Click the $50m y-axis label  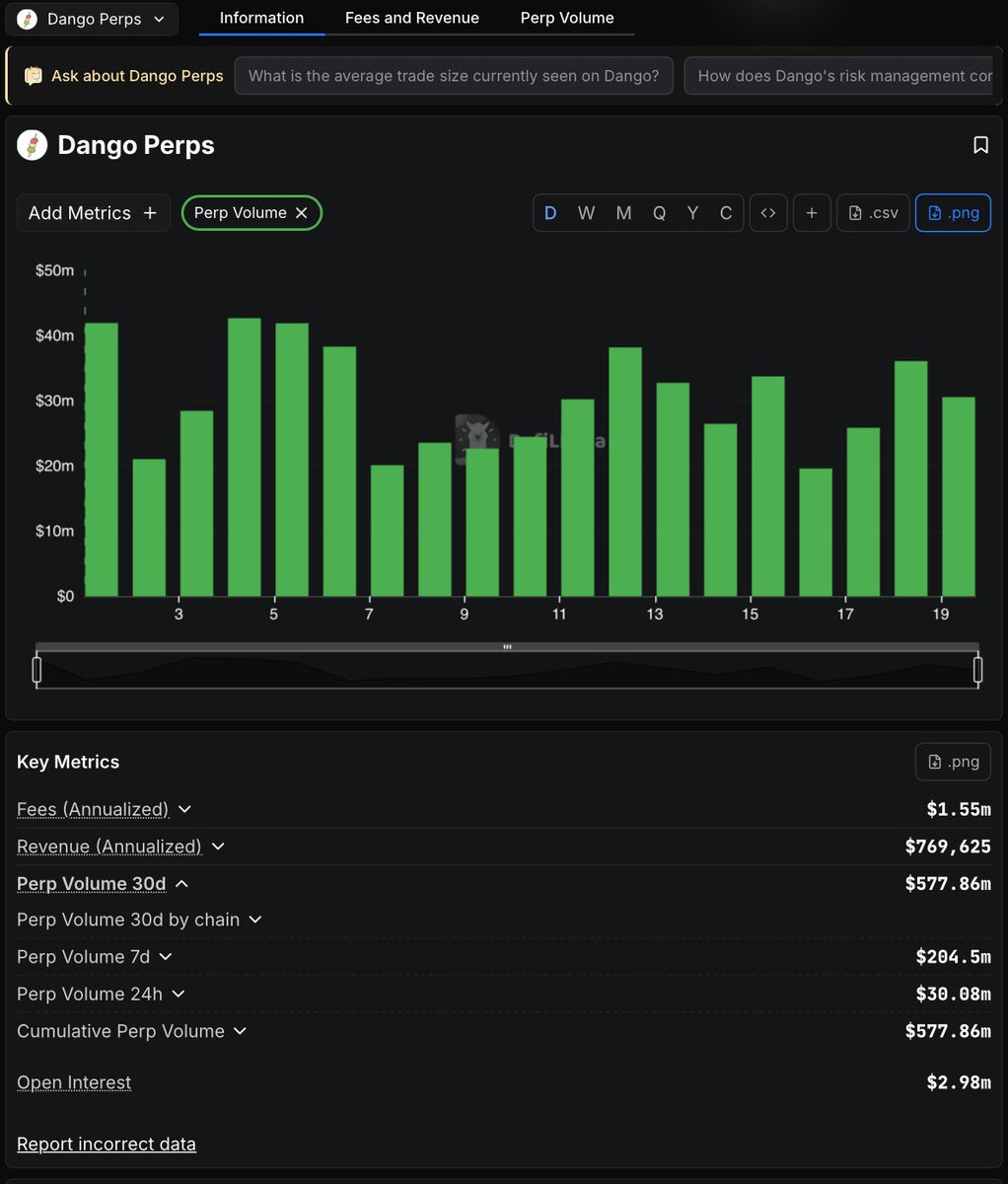point(54,270)
